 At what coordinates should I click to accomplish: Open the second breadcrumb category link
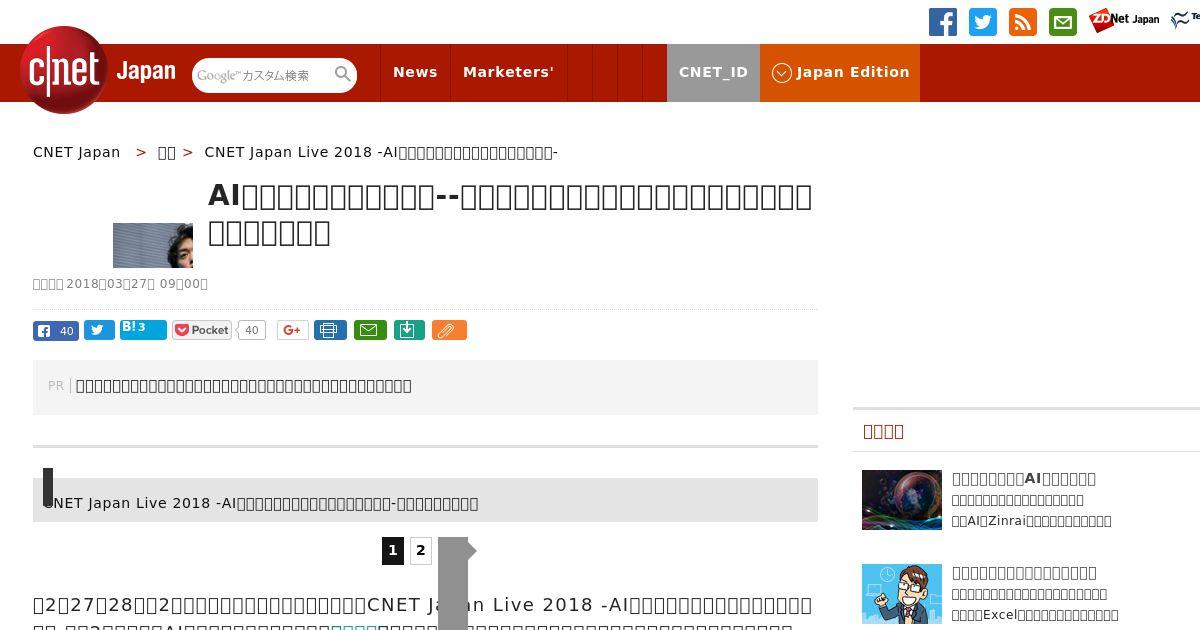167,152
